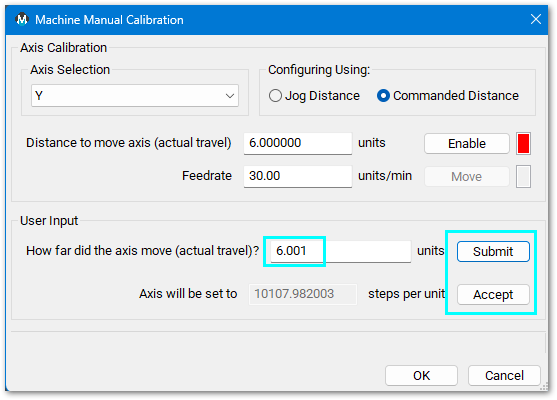Click the 'units/min' label beside Feedrate
557x400 pixels.
click(x=385, y=176)
